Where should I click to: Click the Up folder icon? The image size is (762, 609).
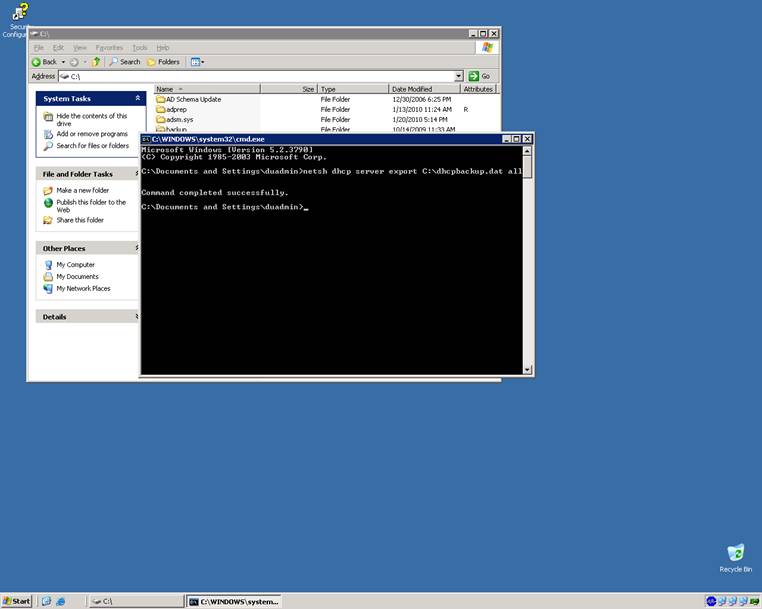click(97, 62)
